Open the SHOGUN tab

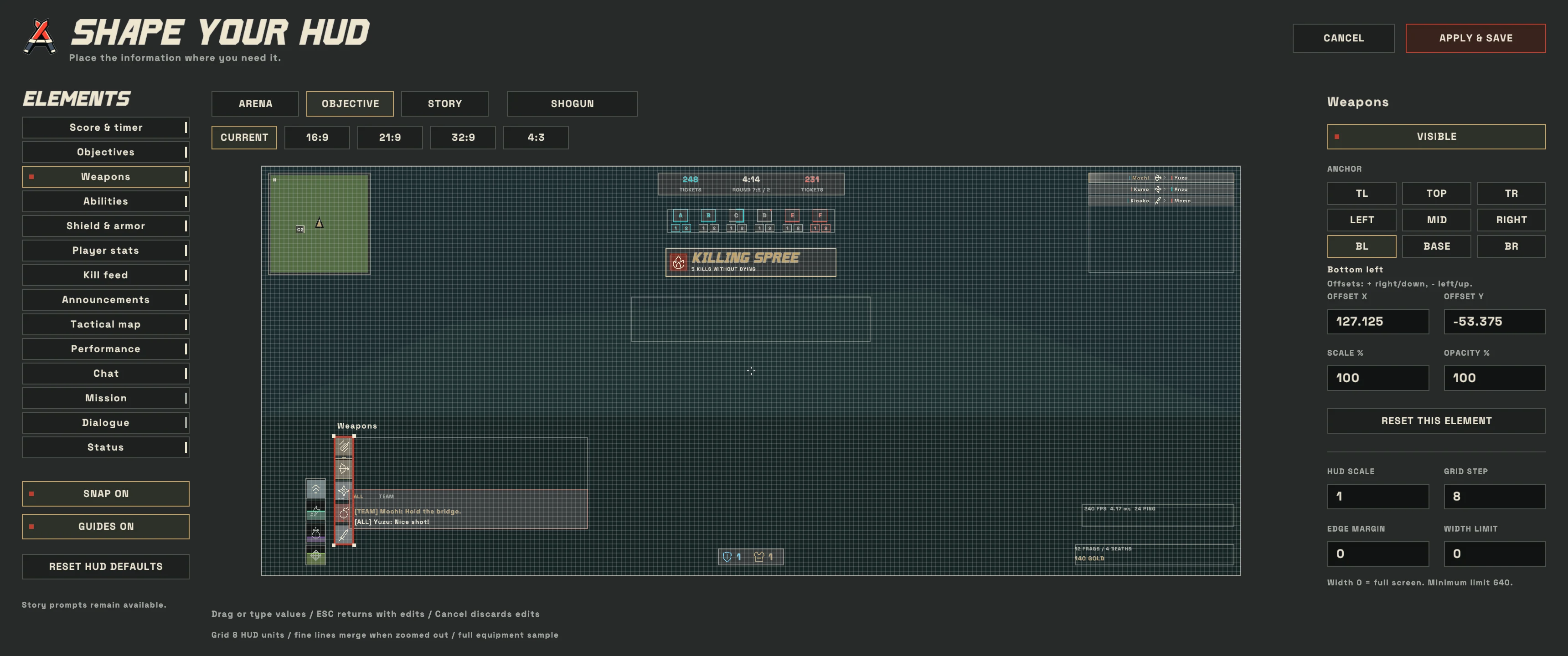pyautogui.click(x=572, y=103)
